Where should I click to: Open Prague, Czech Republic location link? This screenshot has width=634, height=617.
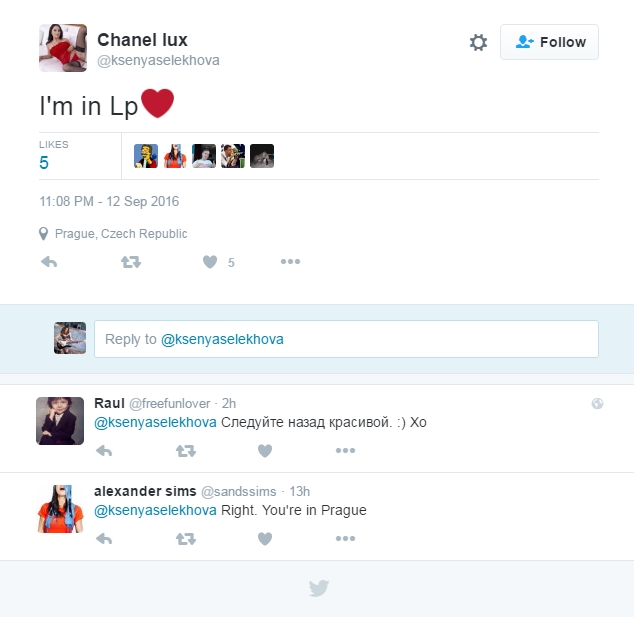[121, 234]
